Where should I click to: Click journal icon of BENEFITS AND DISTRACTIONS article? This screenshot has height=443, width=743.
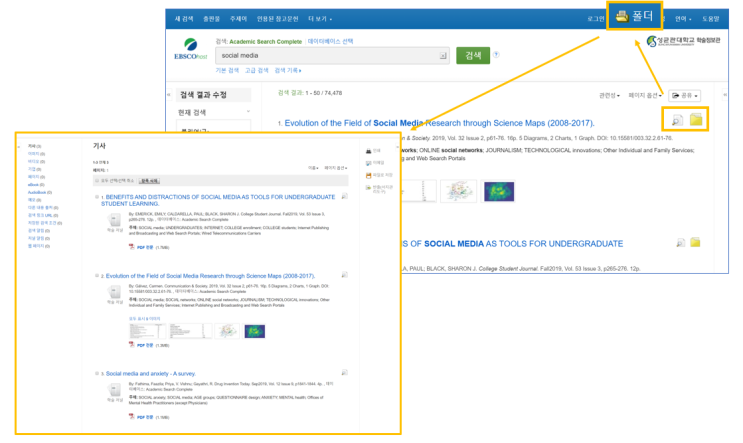pyautogui.click(x=114, y=220)
